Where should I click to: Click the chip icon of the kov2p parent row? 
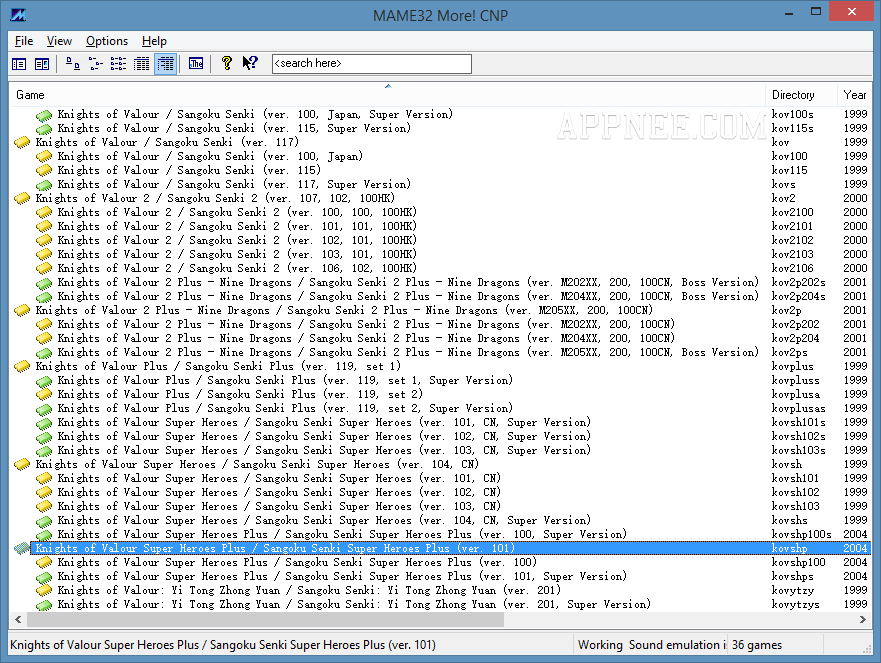pos(22,310)
